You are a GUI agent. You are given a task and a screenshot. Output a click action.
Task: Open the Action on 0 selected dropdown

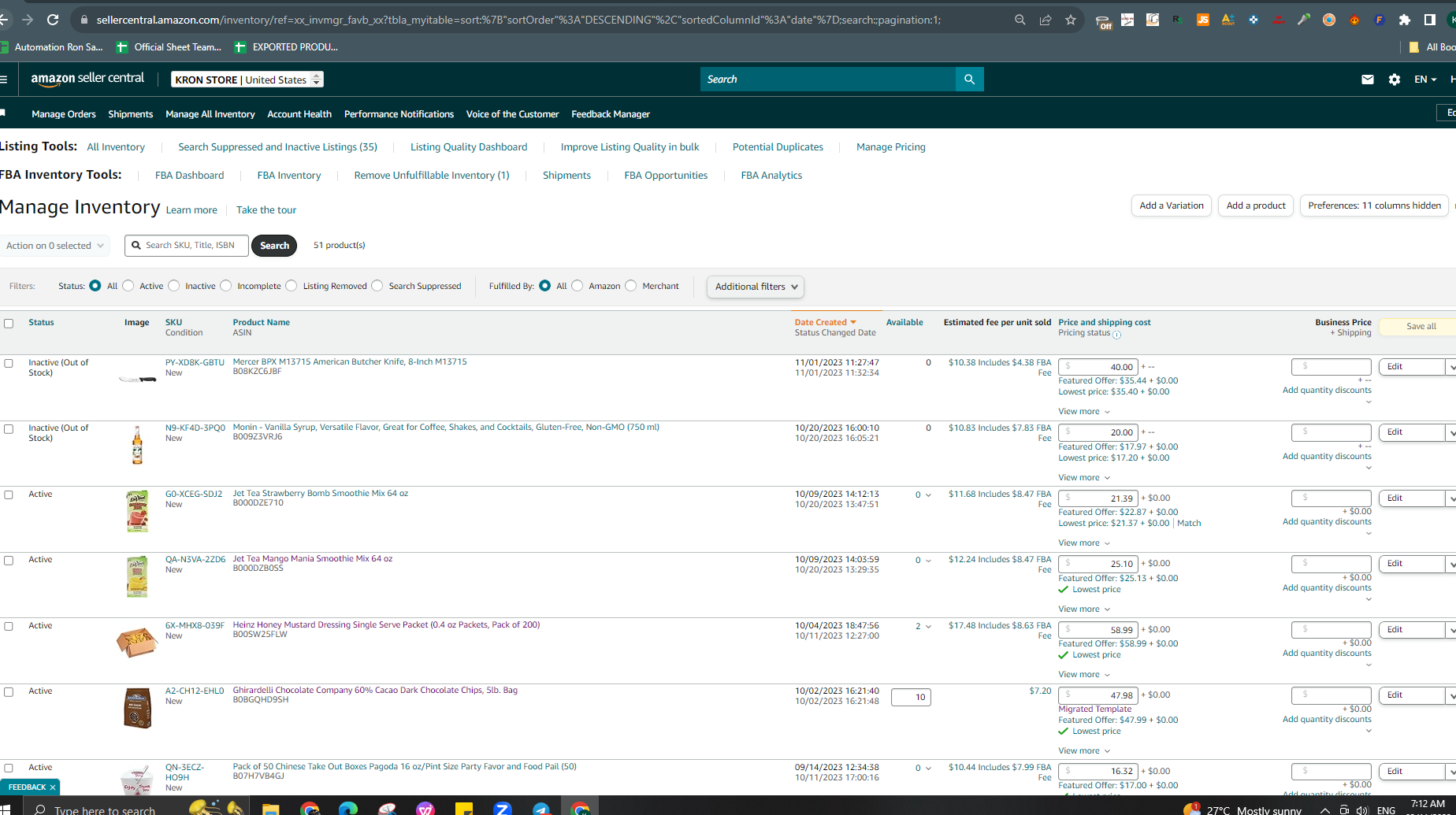coord(54,246)
